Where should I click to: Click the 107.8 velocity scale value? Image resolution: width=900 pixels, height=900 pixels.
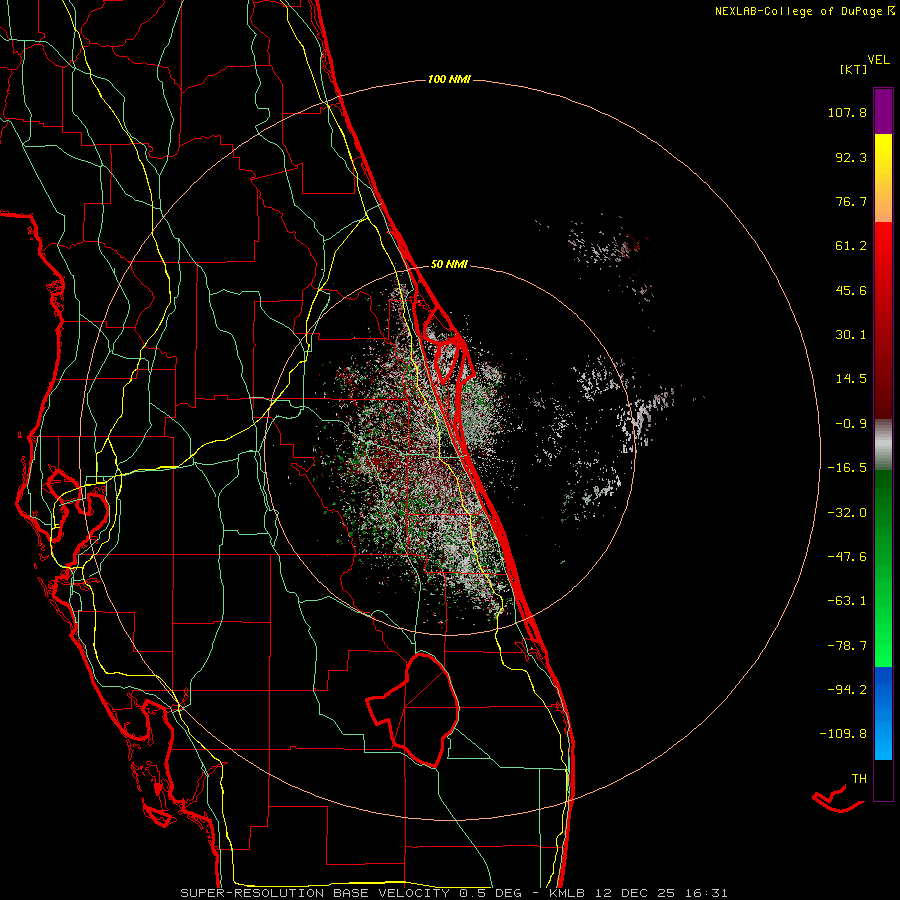847,112
